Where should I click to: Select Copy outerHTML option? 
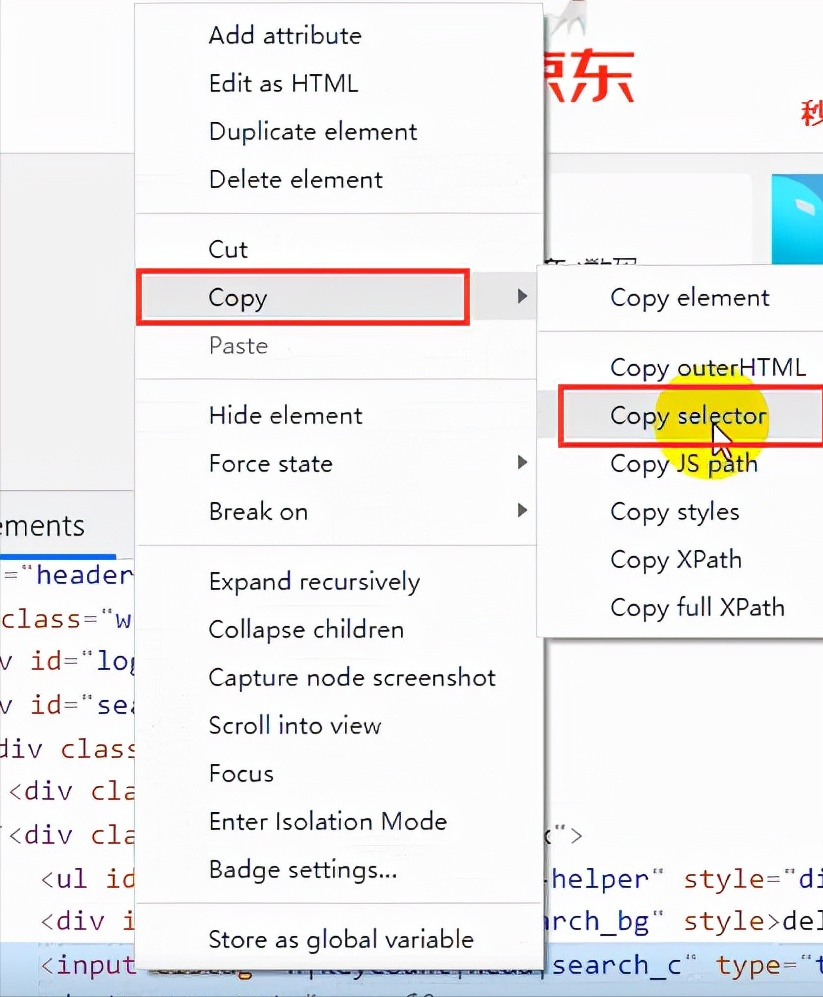[x=708, y=368]
